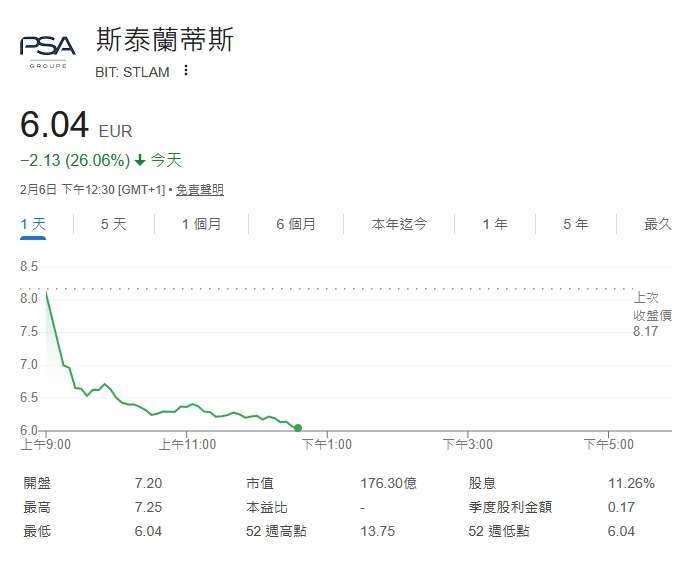Click the 斯泰蘭蒂斯 company title
Image resolution: width=691 pixels, height=561 pixels.
coord(164,39)
